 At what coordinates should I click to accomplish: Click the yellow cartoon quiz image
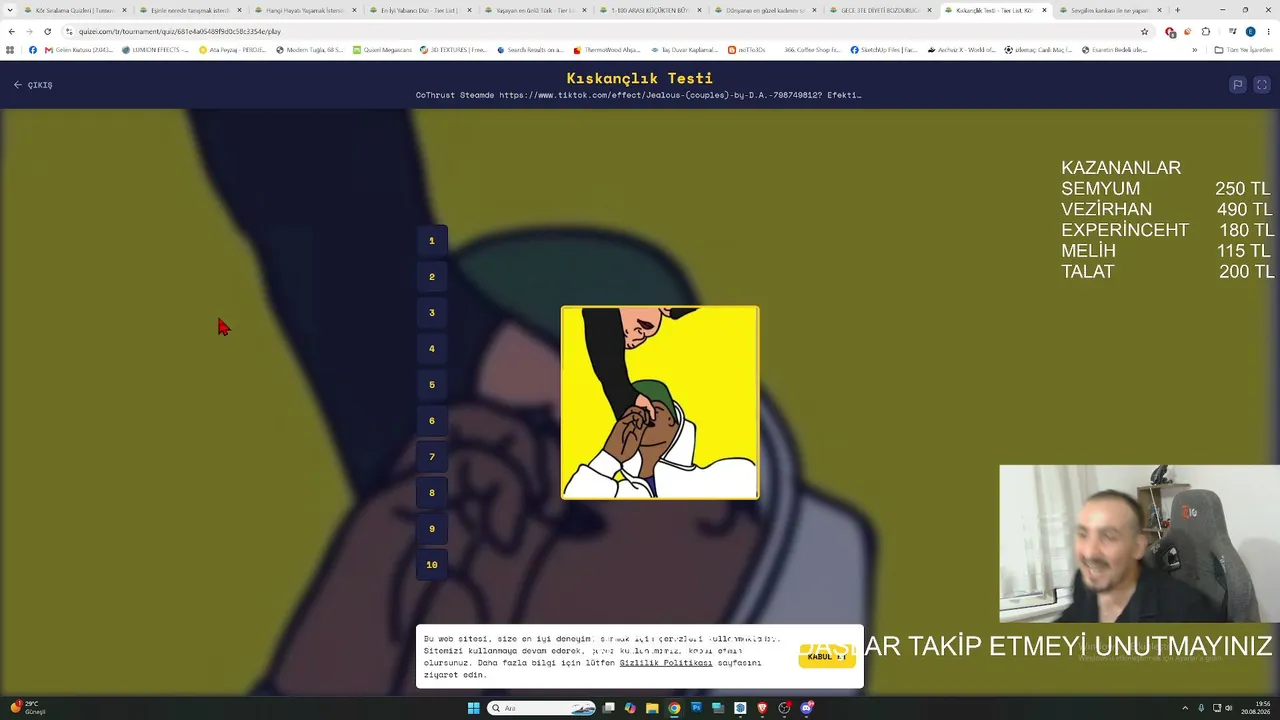(x=660, y=402)
